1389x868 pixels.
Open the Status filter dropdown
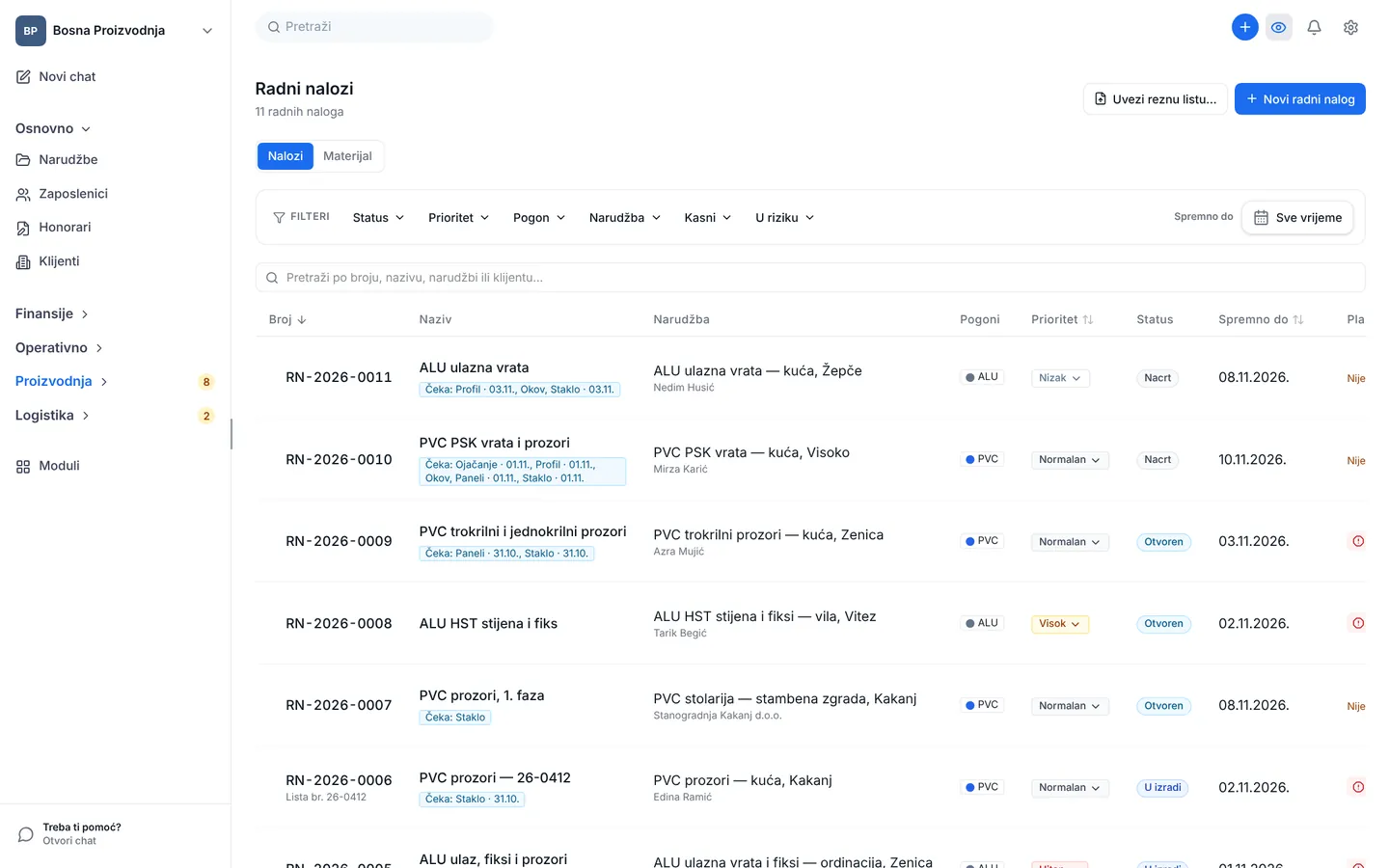coord(378,218)
